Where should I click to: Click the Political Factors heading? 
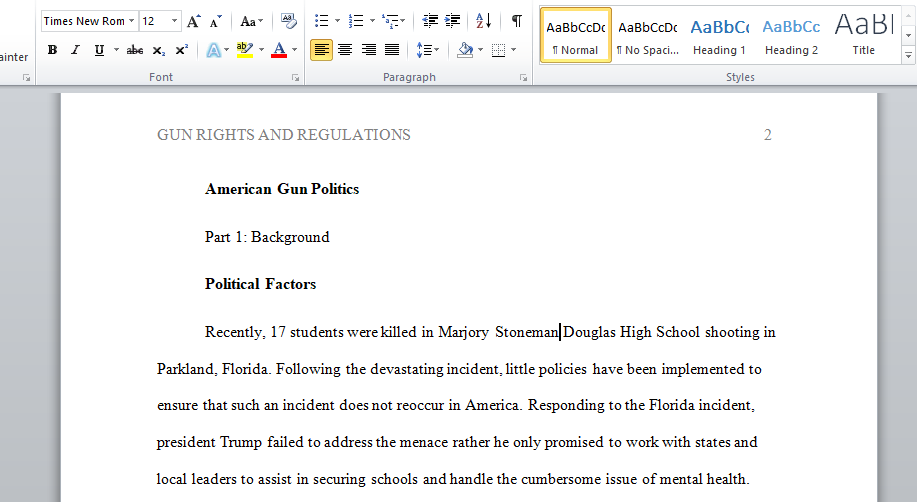[260, 284]
